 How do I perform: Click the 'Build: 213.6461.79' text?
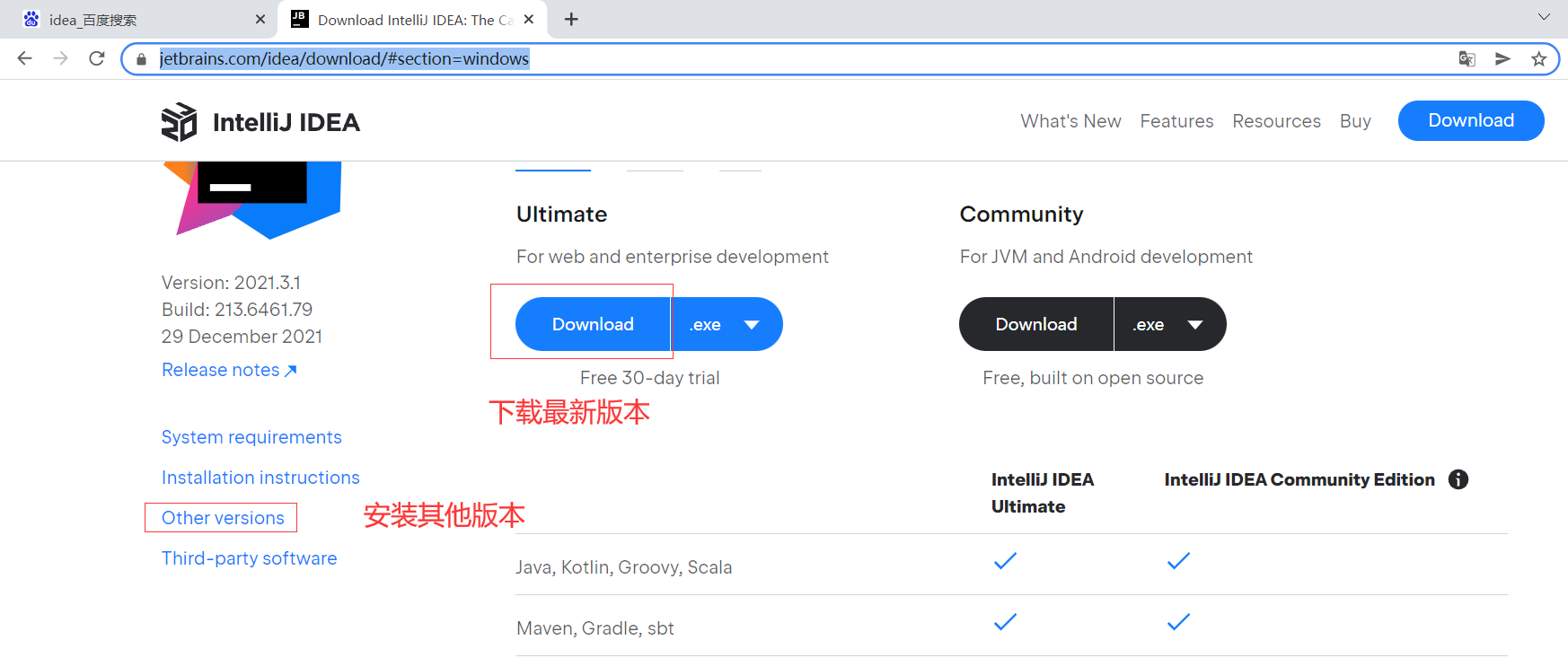[237, 310]
